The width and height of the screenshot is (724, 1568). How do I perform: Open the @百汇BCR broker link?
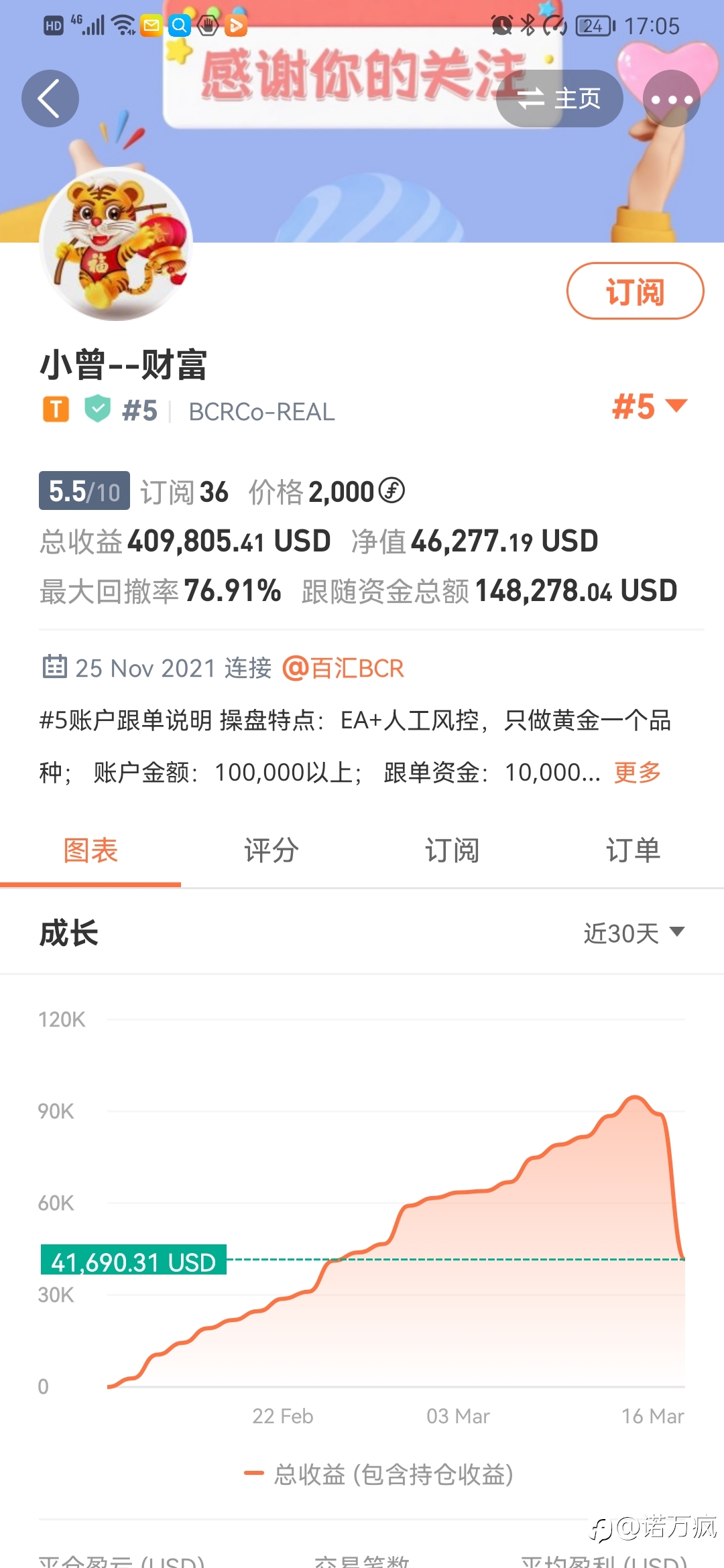(343, 668)
